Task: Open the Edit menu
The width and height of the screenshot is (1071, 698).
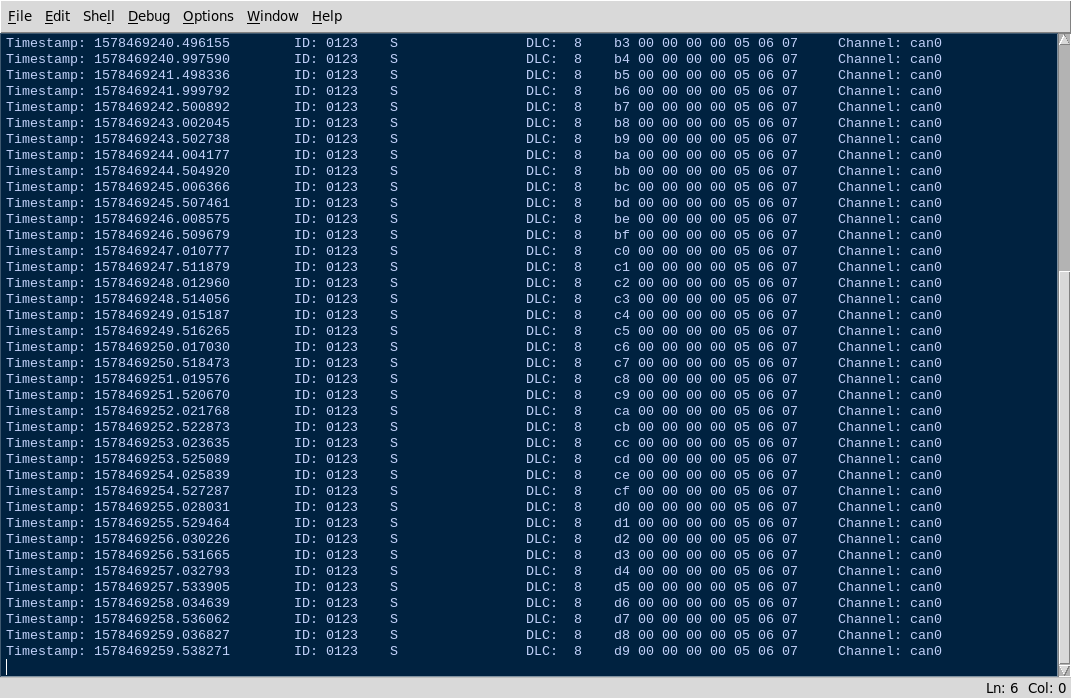Action: (x=57, y=16)
